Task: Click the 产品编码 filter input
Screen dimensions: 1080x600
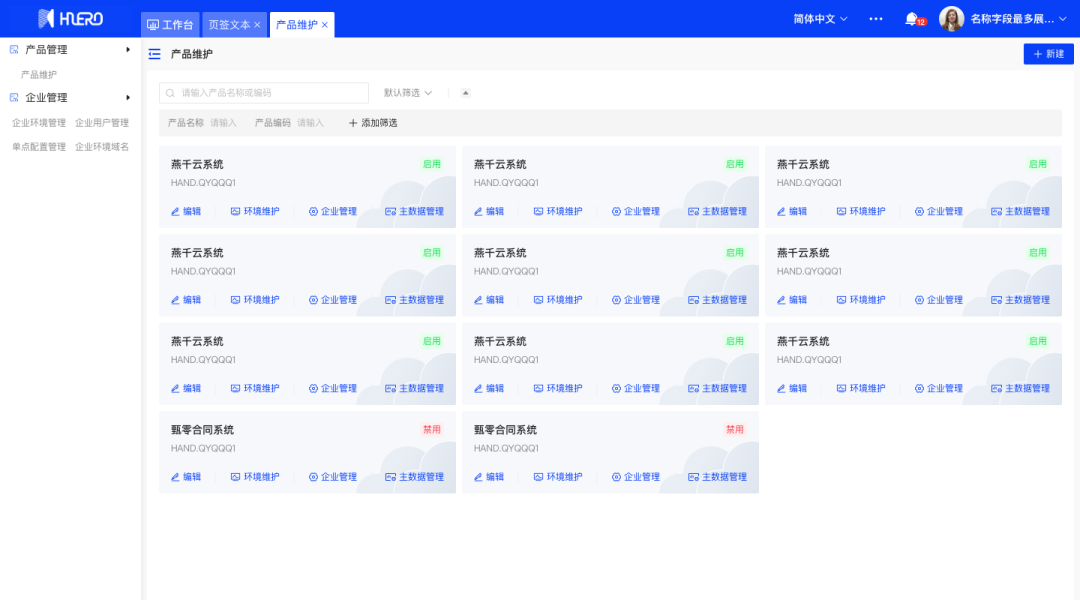Action: tap(311, 123)
